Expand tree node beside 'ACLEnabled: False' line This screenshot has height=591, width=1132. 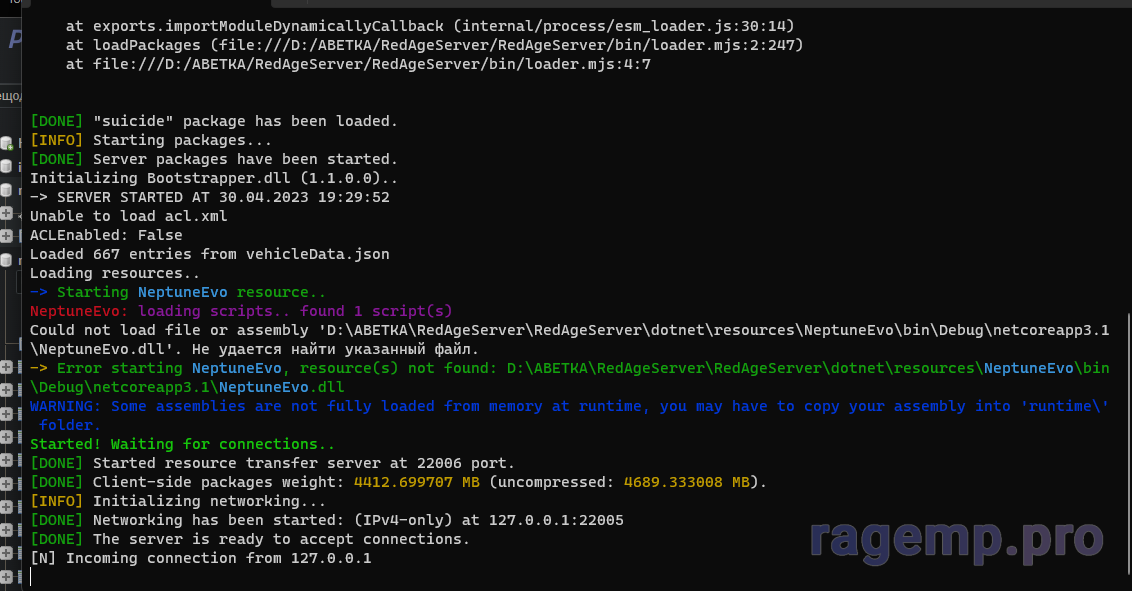point(6,236)
